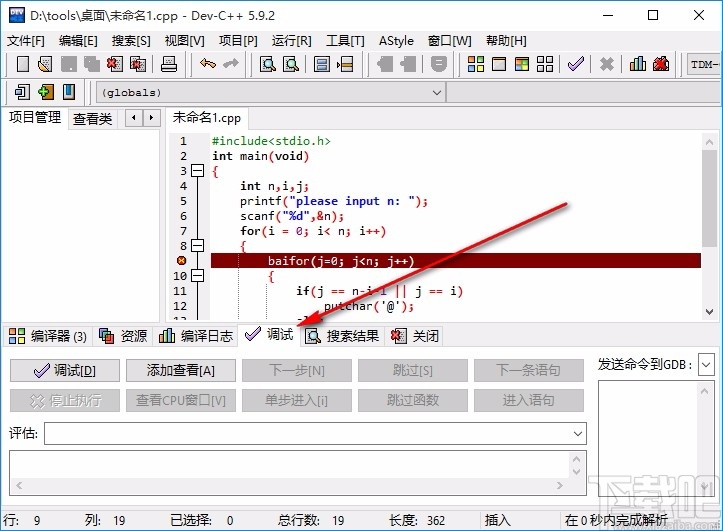This screenshot has width=723, height=531.
Task: Click the 单步进入[i] button
Action: tap(297, 401)
